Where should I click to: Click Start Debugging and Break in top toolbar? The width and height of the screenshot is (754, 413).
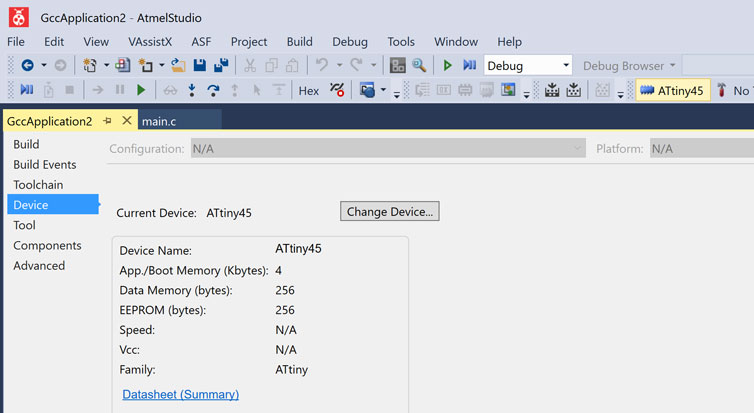469,65
